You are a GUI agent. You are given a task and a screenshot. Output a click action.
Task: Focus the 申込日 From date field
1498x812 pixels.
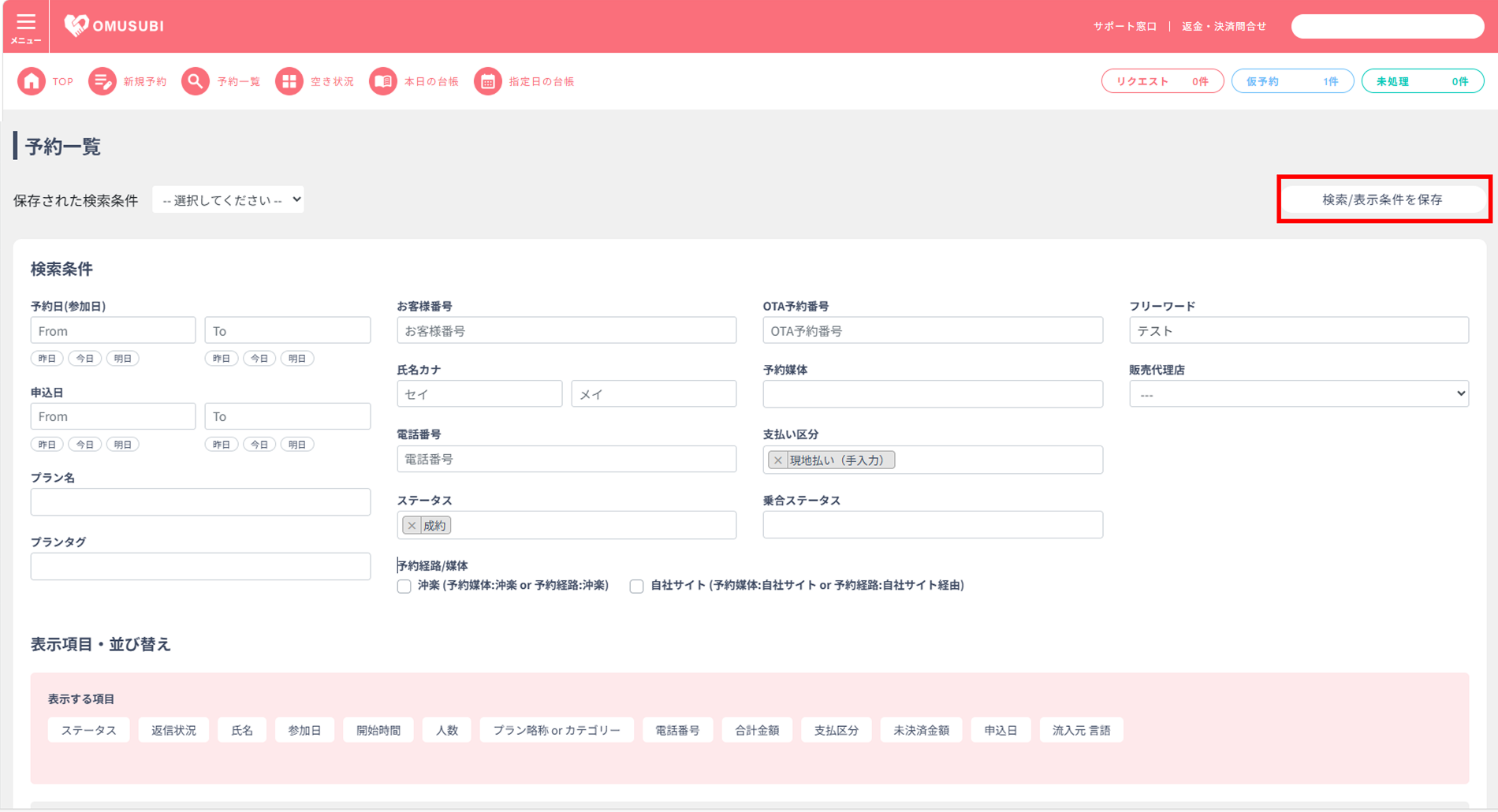click(x=113, y=416)
